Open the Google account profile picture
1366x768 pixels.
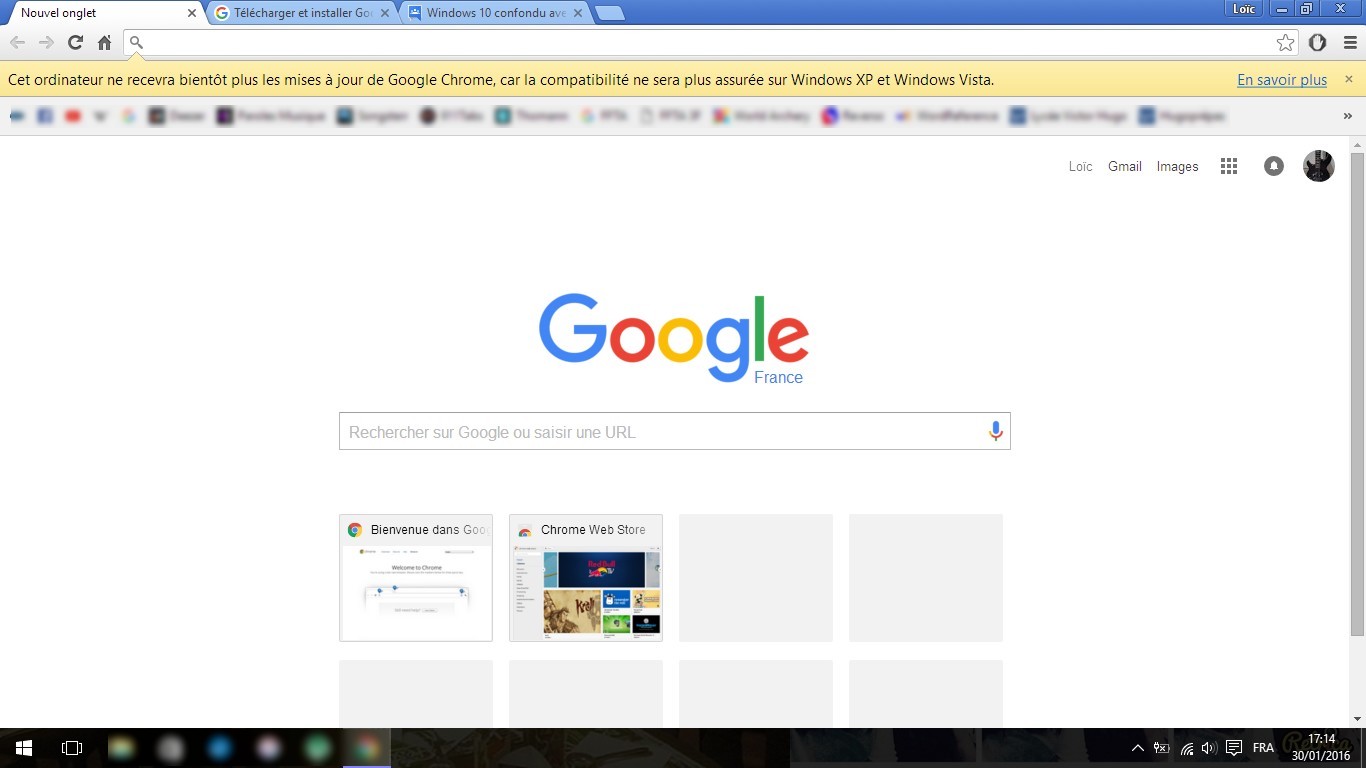point(1319,166)
